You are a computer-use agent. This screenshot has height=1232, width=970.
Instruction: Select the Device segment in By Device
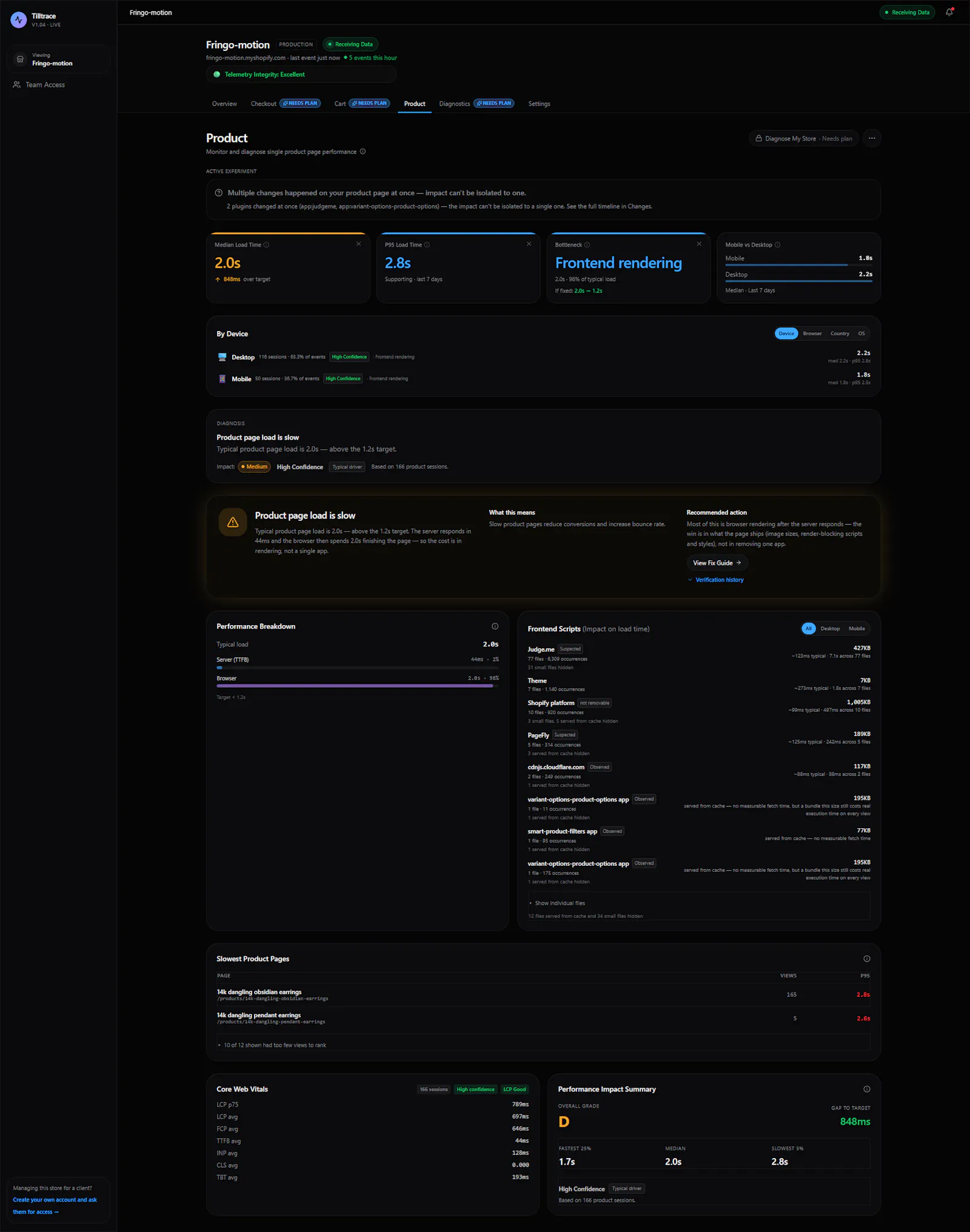click(786, 333)
